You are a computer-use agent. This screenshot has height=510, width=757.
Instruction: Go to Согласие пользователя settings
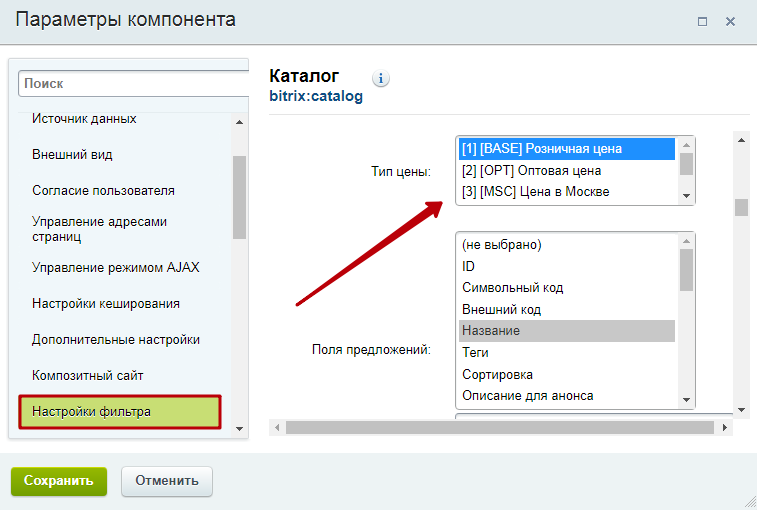click(x=103, y=190)
